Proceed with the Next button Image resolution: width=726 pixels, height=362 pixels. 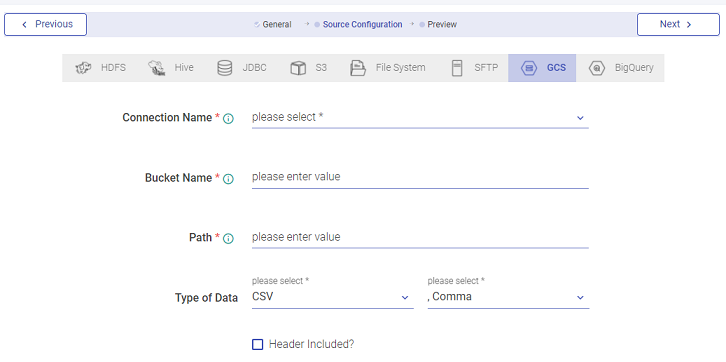pyautogui.click(x=678, y=25)
